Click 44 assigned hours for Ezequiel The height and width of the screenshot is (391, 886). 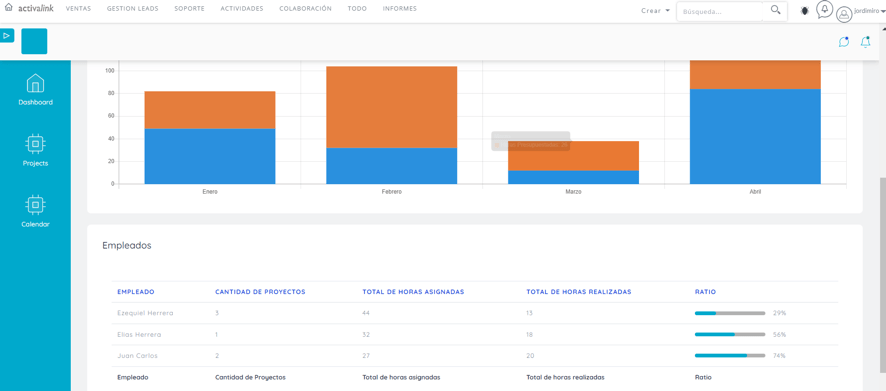[366, 313]
